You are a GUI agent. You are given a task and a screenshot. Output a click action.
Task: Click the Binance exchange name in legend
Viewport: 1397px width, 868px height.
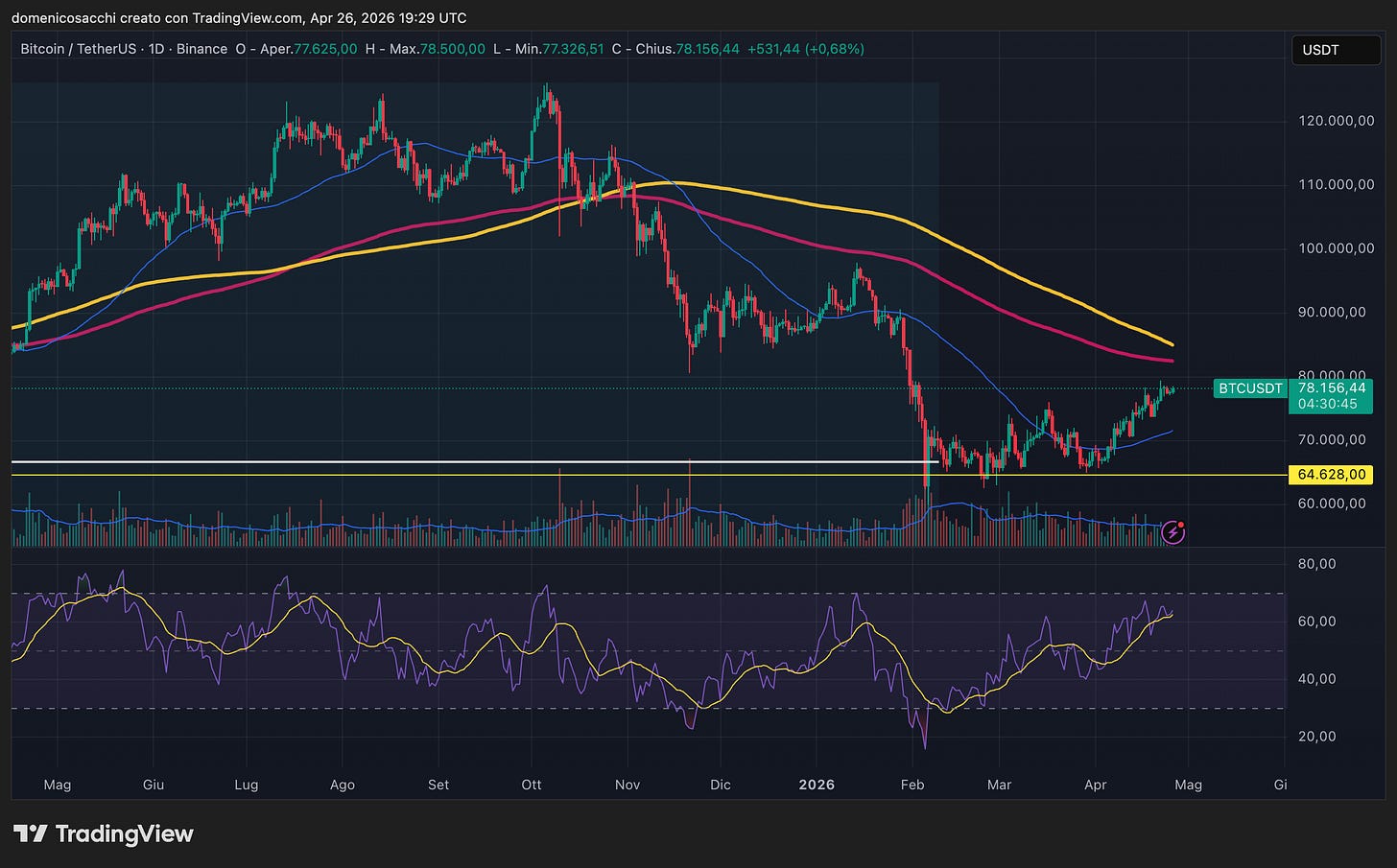pos(201,49)
